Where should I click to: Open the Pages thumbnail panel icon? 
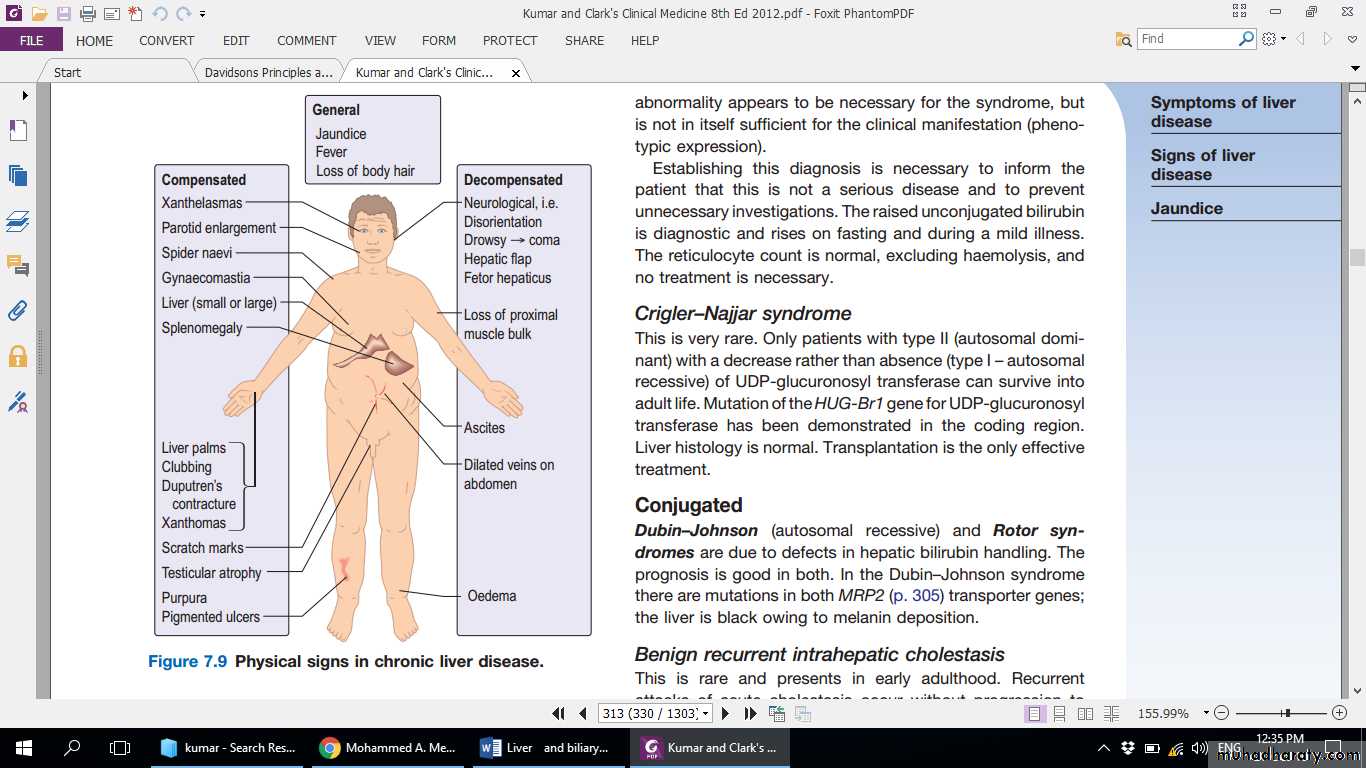pyautogui.click(x=18, y=175)
